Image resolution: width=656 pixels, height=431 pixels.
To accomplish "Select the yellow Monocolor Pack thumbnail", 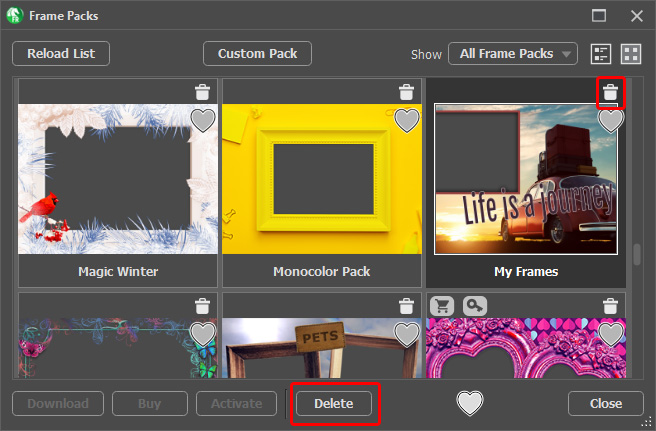I will point(322,179).
